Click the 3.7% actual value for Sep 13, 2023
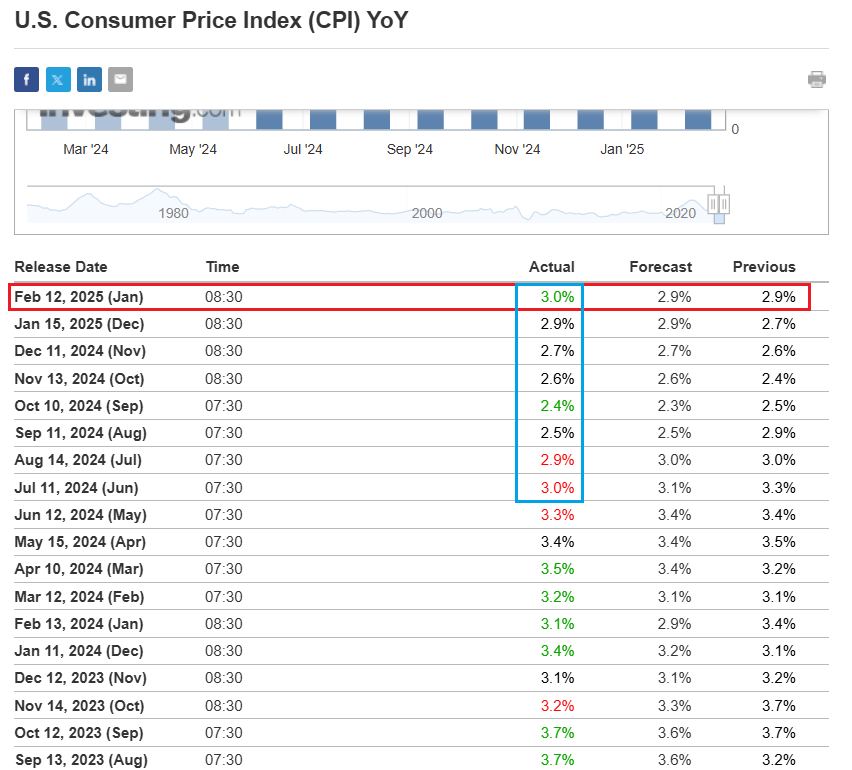The width and height of the screenshot is (852, 770). click(557, 760)
